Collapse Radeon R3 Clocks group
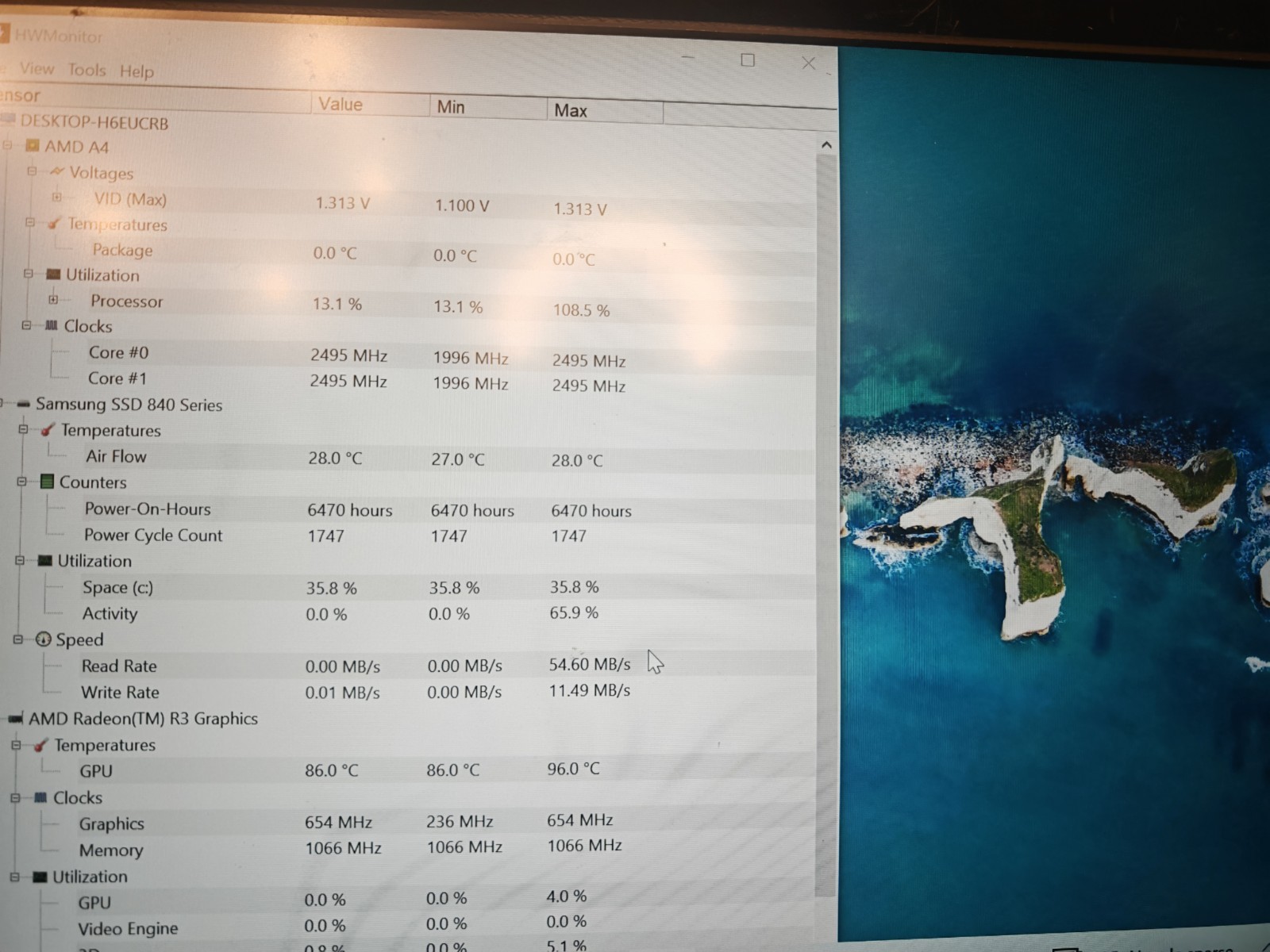 tap(15, 797)
